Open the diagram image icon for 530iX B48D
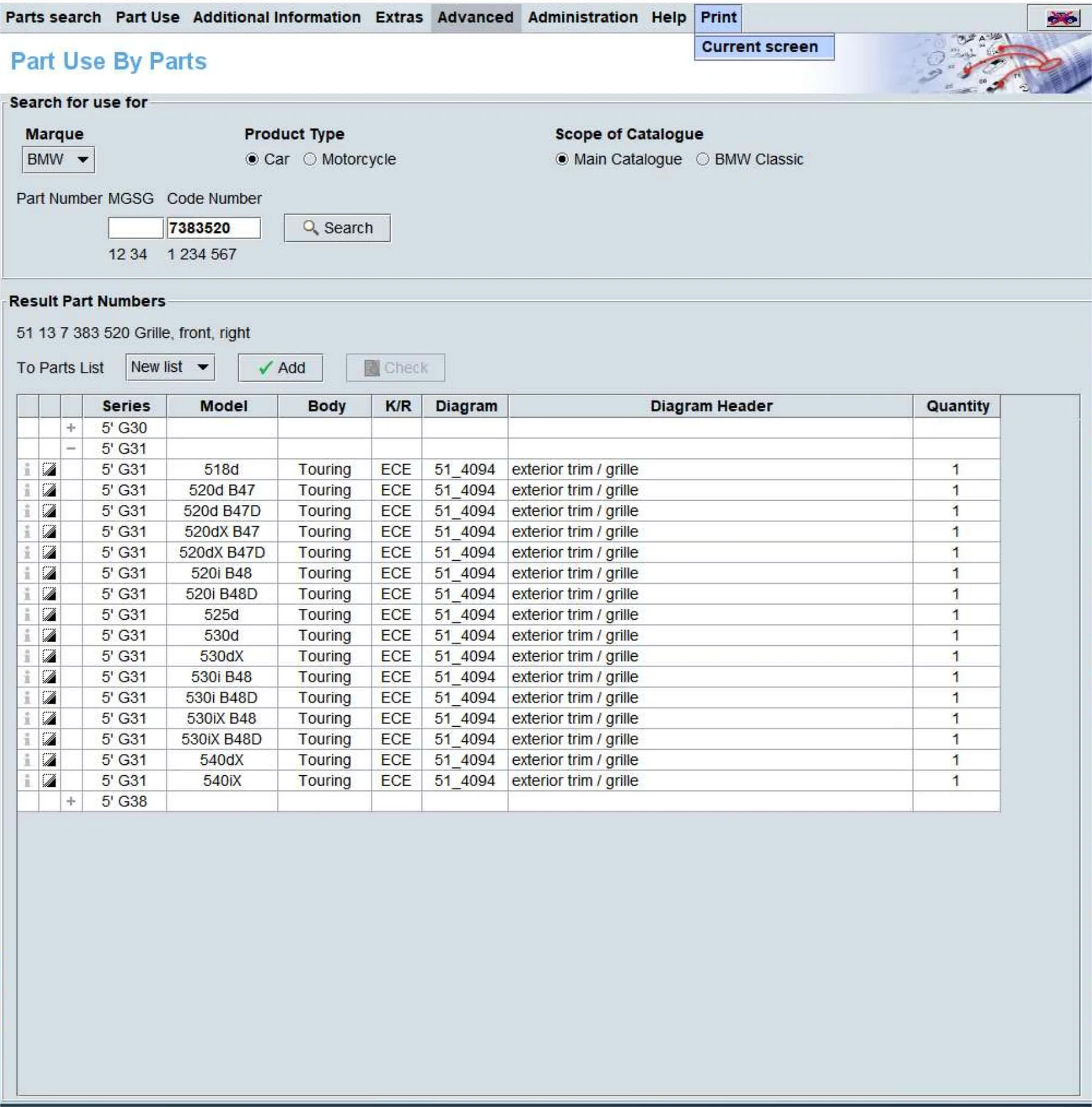Screen dimensions: 1092x1107 [x=49, y=739]
